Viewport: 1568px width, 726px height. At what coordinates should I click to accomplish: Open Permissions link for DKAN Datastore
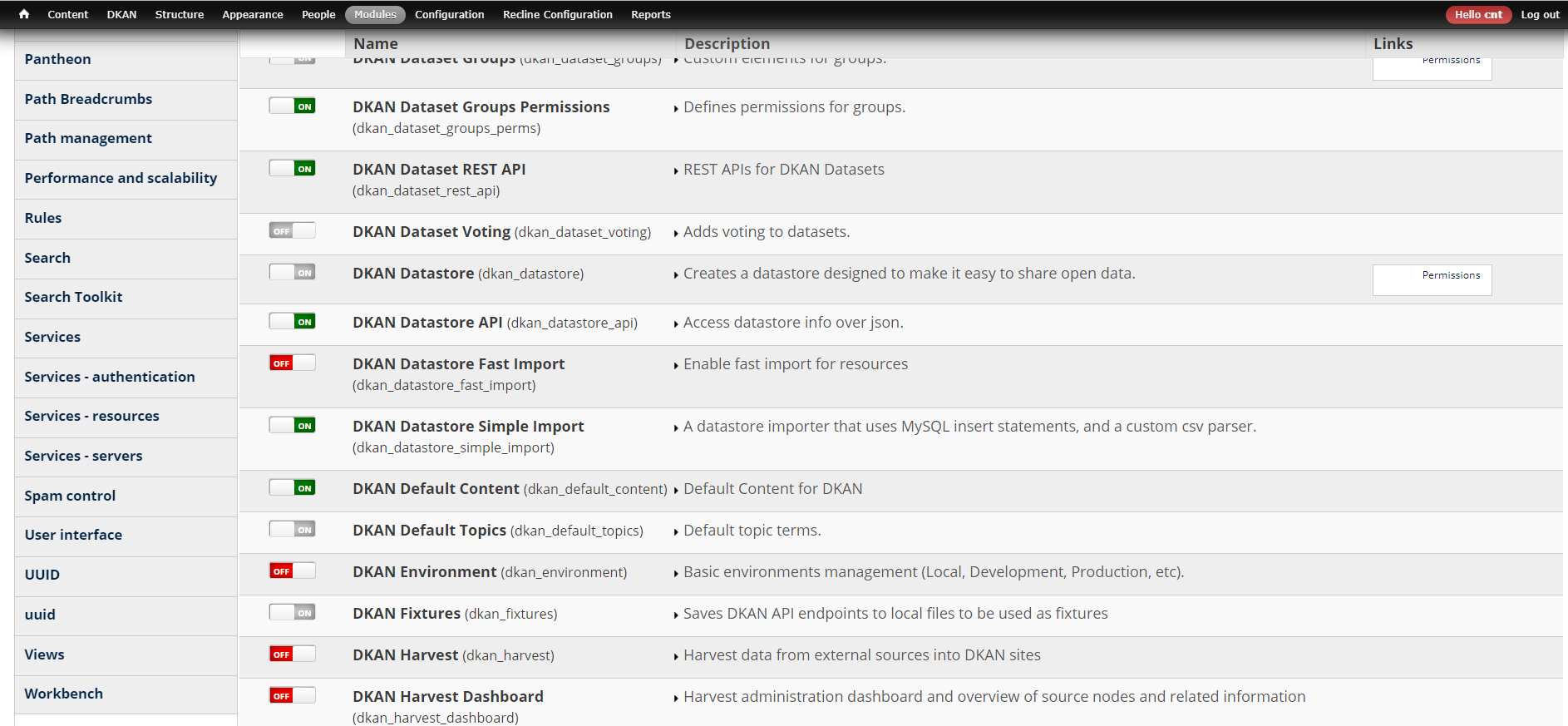tap(1432, 279)
